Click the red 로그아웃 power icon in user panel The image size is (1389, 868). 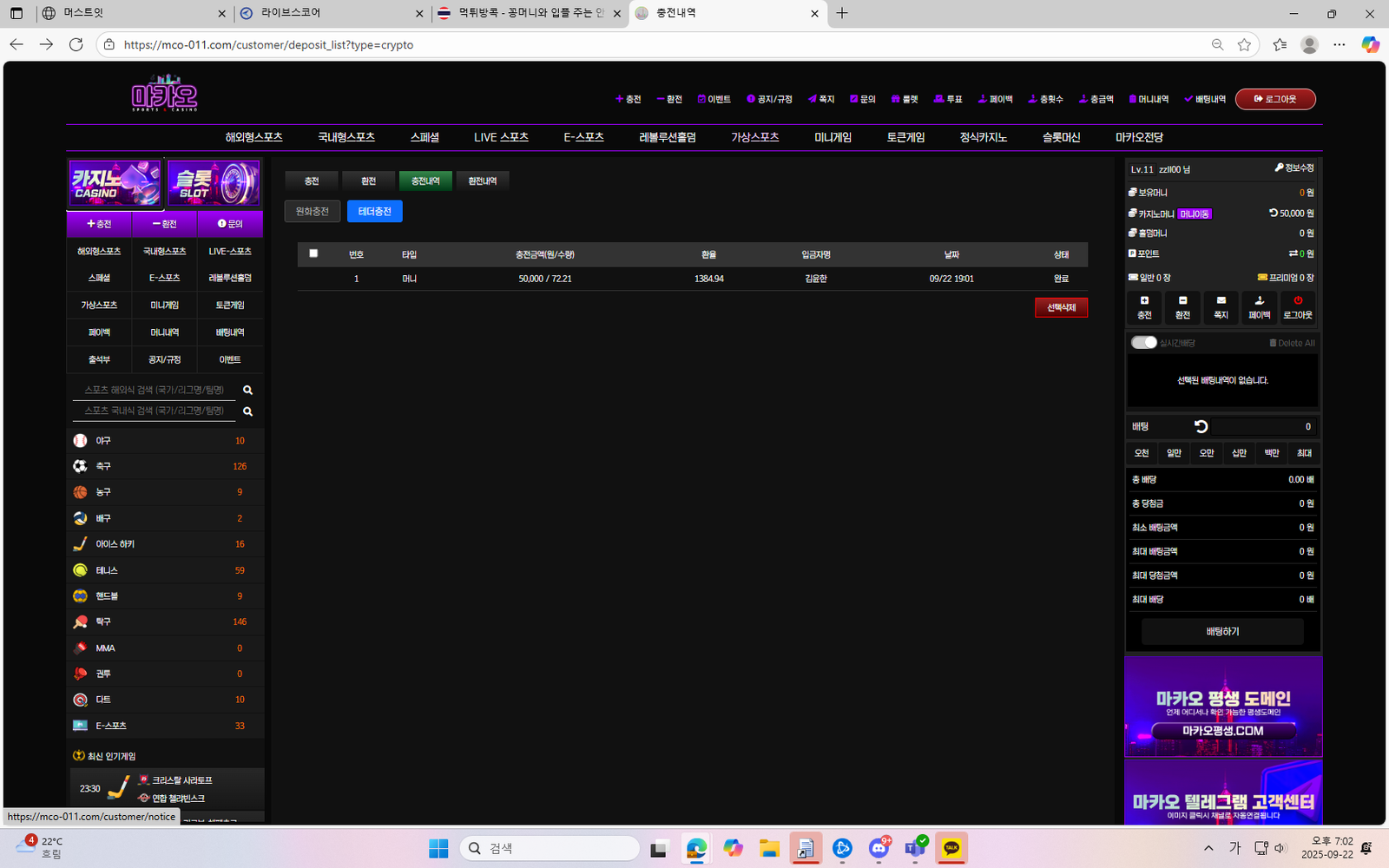pos(1298,300)
